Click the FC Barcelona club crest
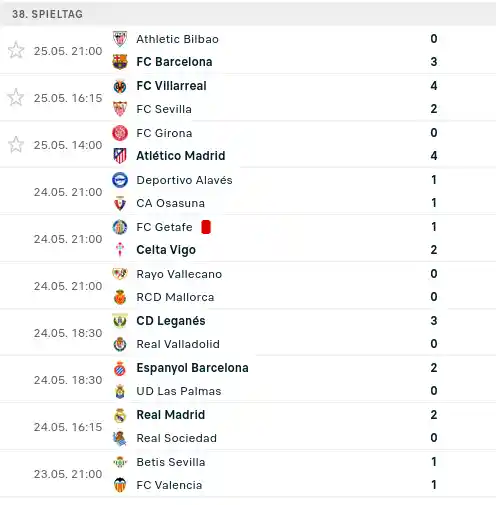The width and height of the screenshot is (496, 505). pos(120,62)
